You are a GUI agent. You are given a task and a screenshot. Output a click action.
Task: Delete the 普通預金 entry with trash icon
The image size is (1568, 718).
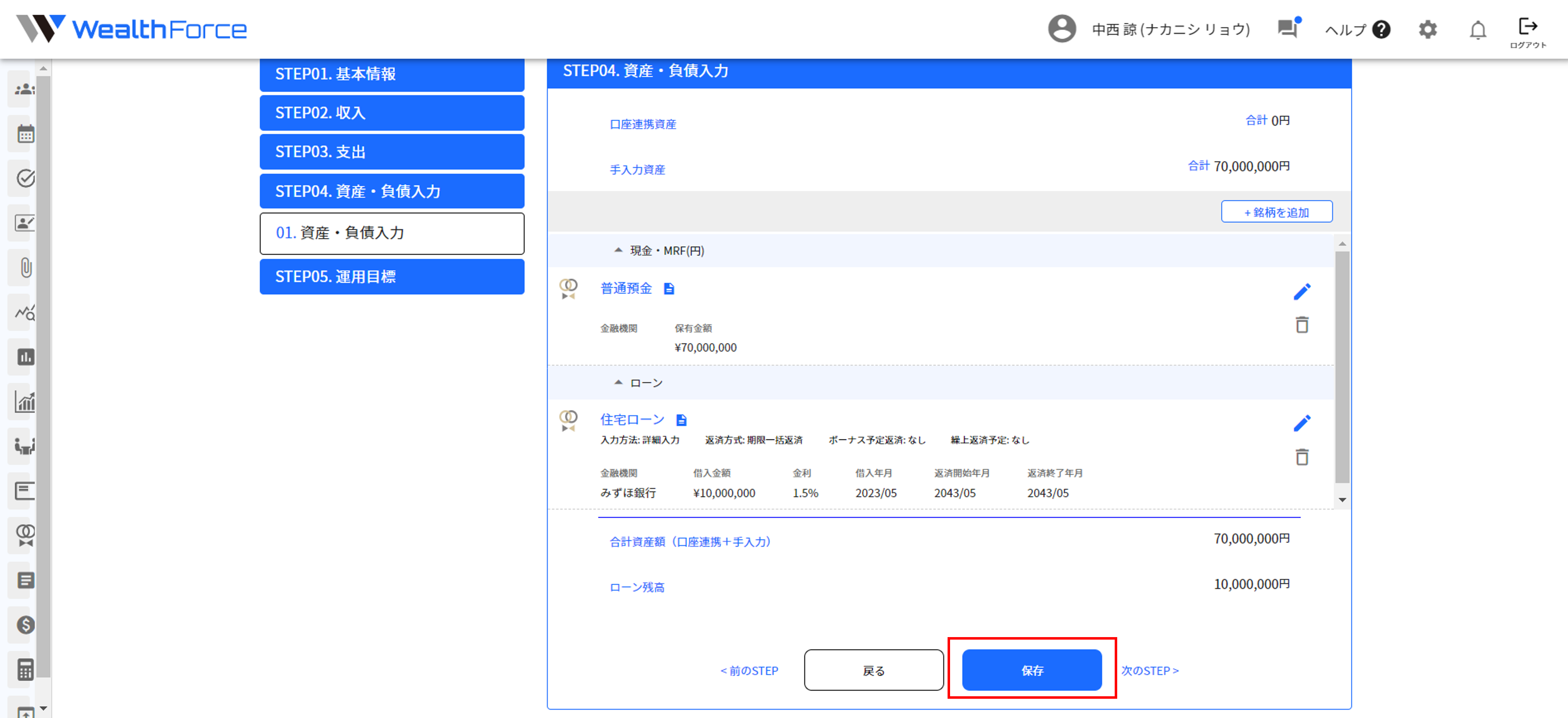coord(1302,325)
